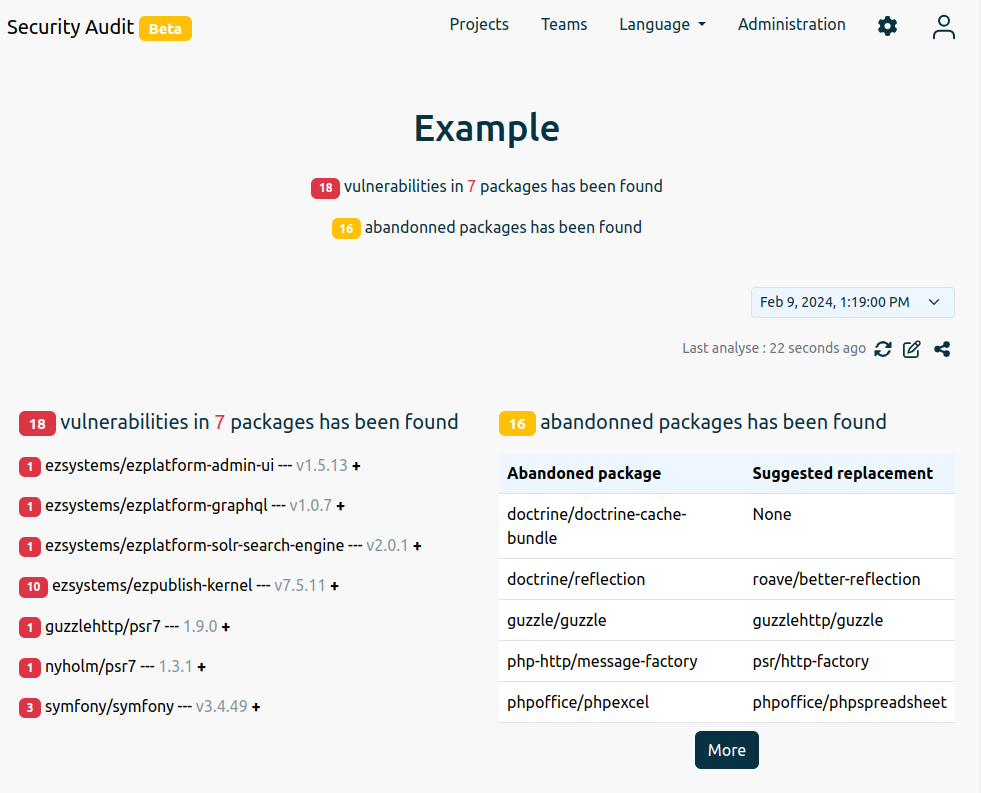The width and height of the screenshot is (981, 793).
Task: Click the share project icon
Action: [x=942, y=349]
